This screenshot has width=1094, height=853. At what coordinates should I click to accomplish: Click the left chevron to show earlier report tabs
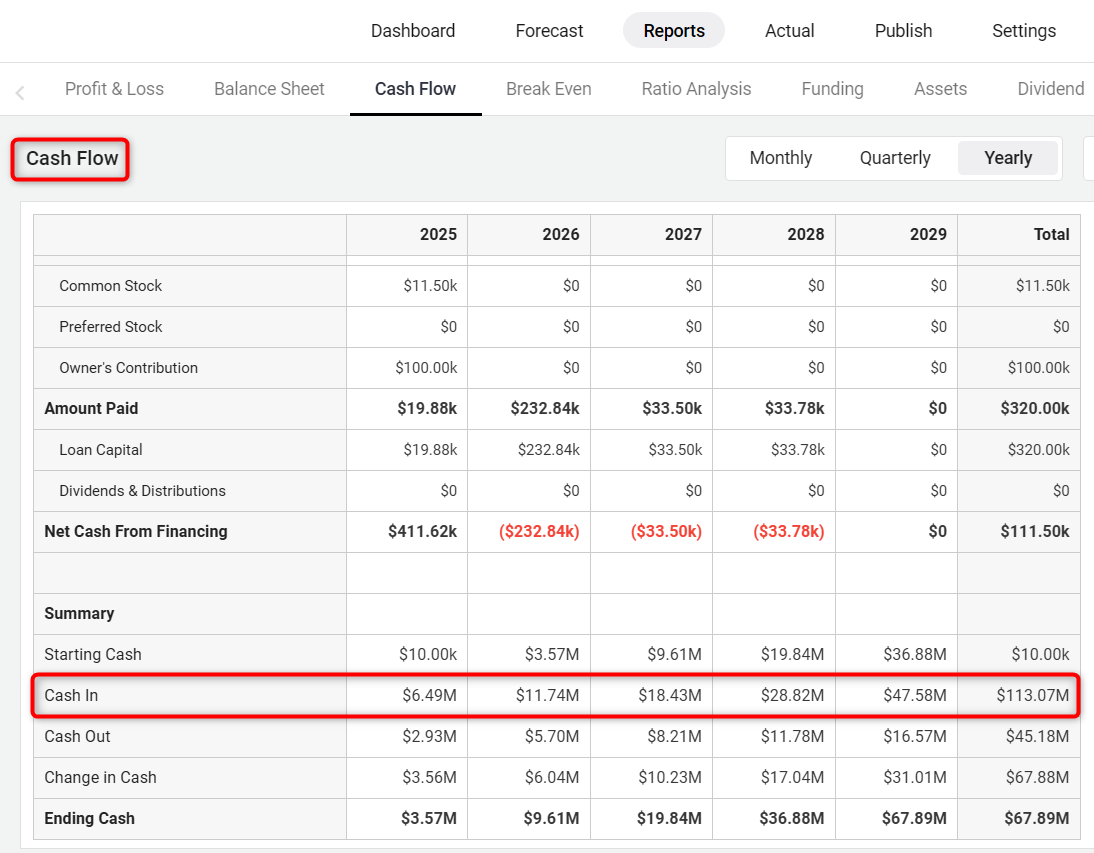[x=20, y=92]
